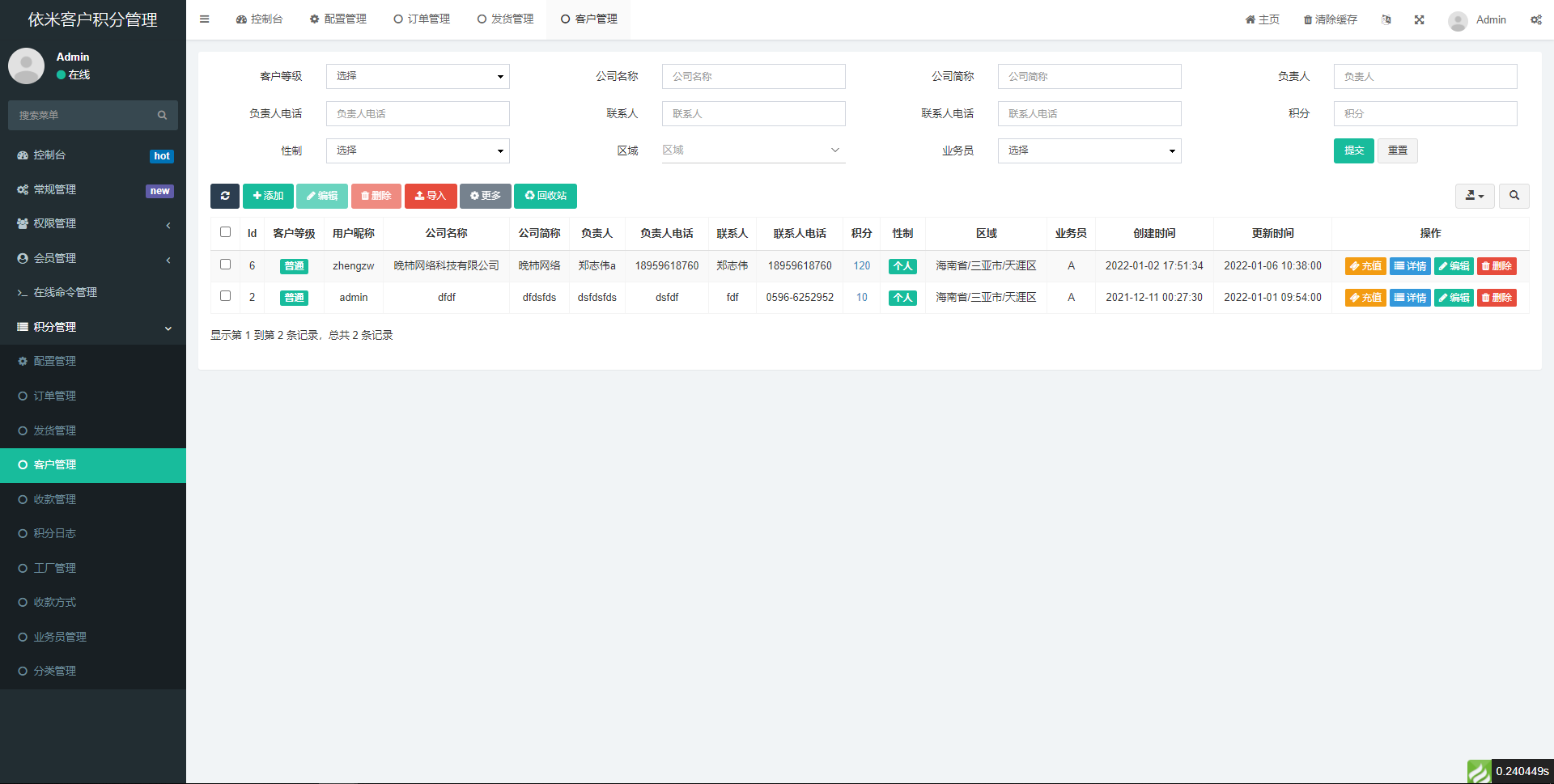The image size is (1554, 784).
Task: Open 积分日志 in the sidebar menu
Action: (55, 533)
